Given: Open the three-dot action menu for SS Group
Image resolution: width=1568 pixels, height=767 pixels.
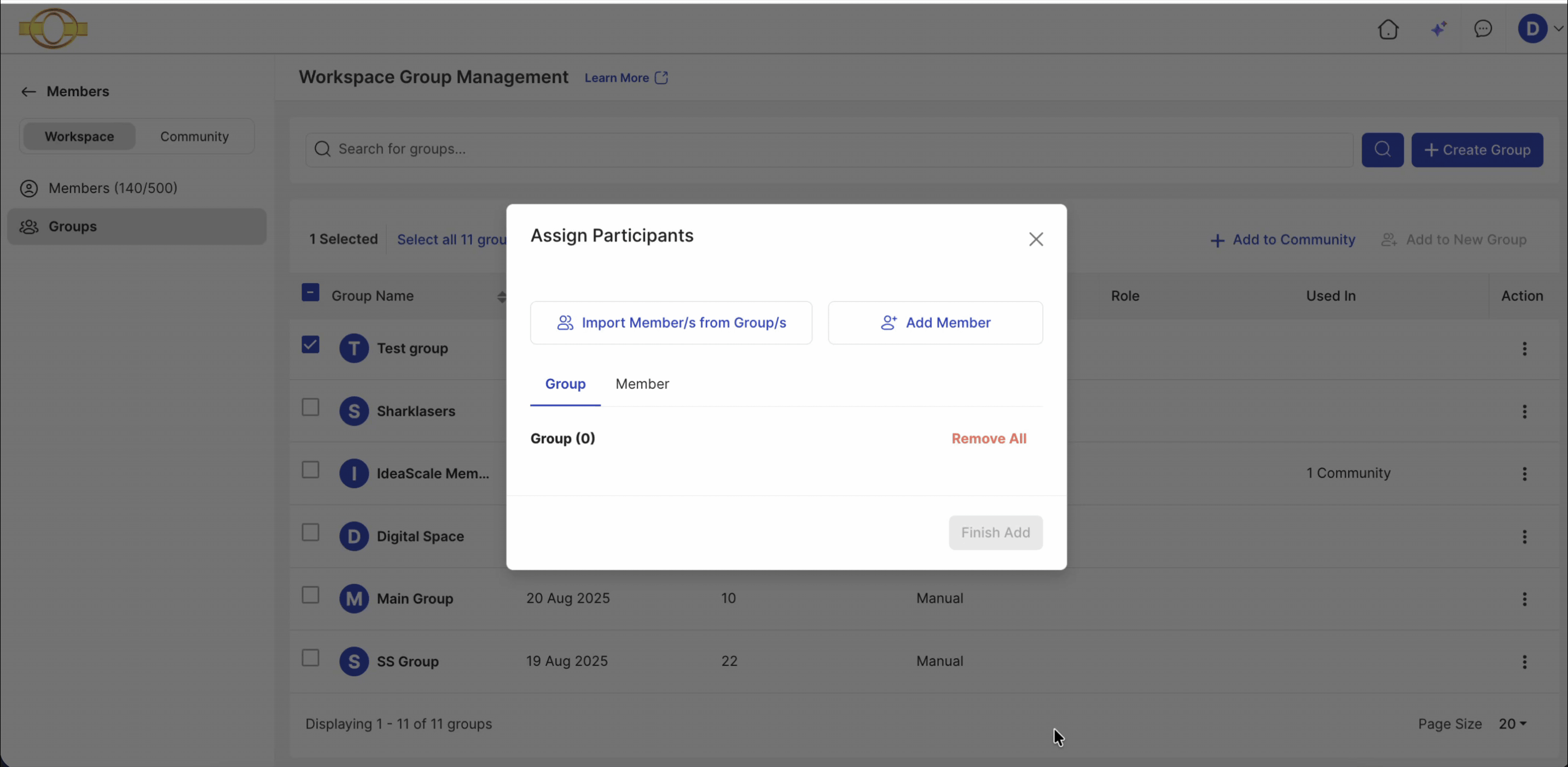Looking at the screenshot, I should [x=1524, y=662].
